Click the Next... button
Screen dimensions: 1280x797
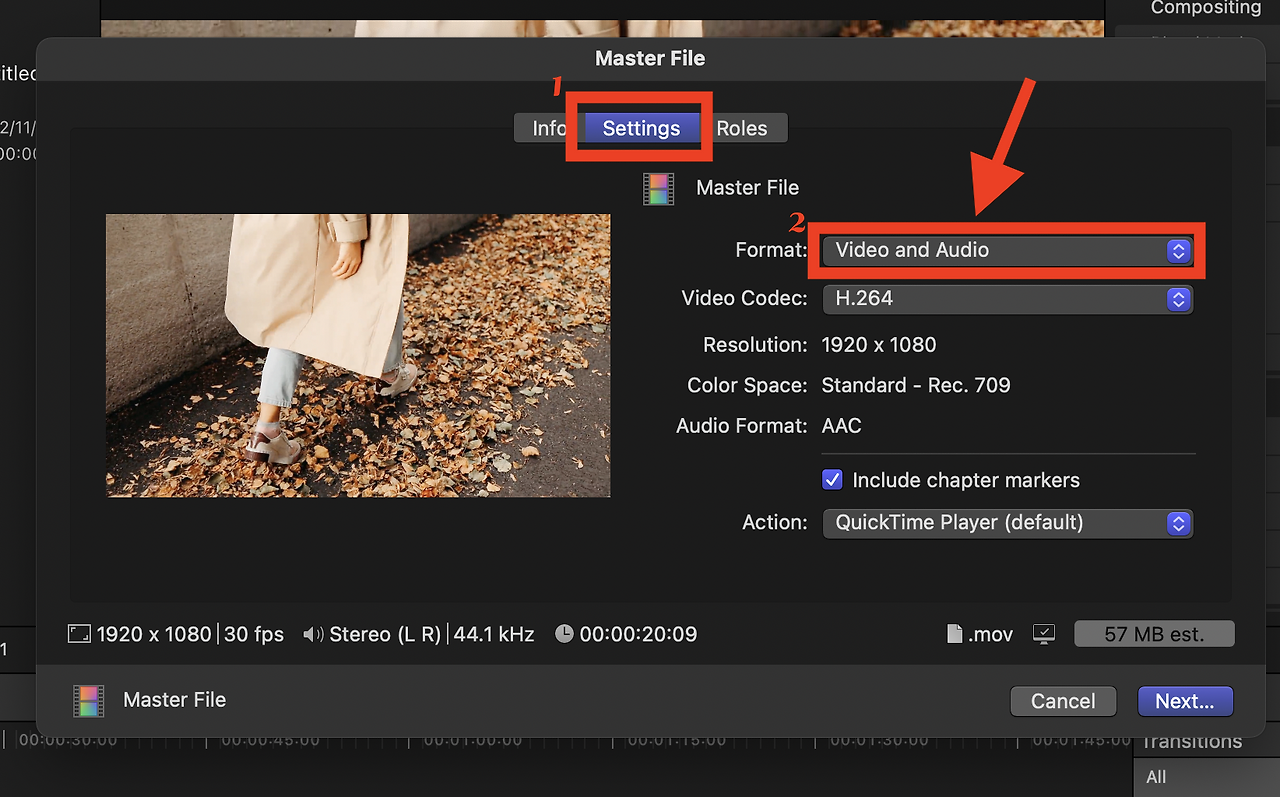[x=1185, y=701]
